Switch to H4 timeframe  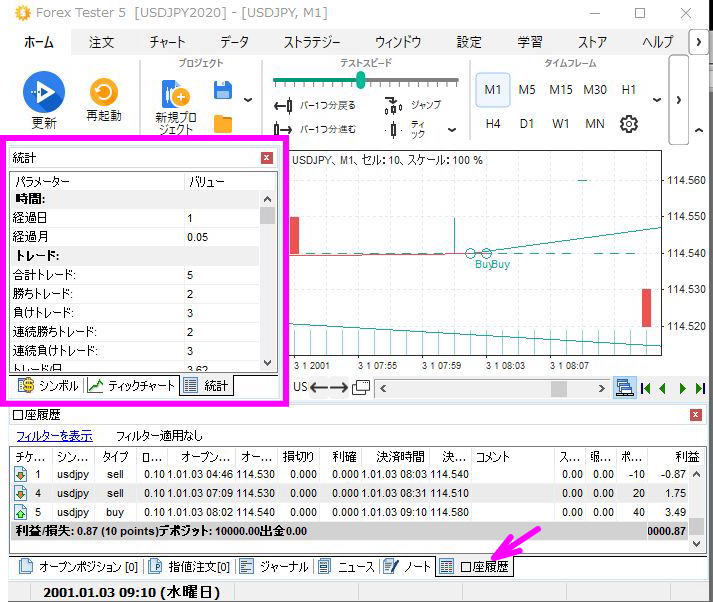coord(493,124)
